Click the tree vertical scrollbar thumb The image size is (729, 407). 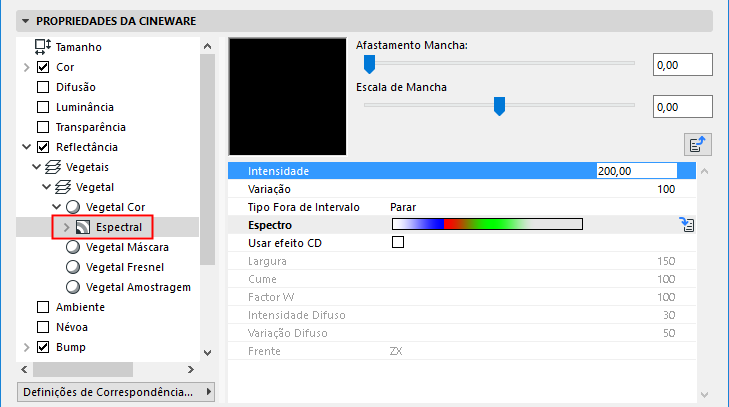207,160
